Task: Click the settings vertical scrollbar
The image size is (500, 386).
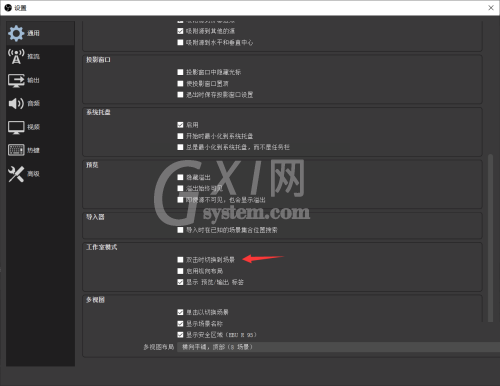Action: (490, 238)
